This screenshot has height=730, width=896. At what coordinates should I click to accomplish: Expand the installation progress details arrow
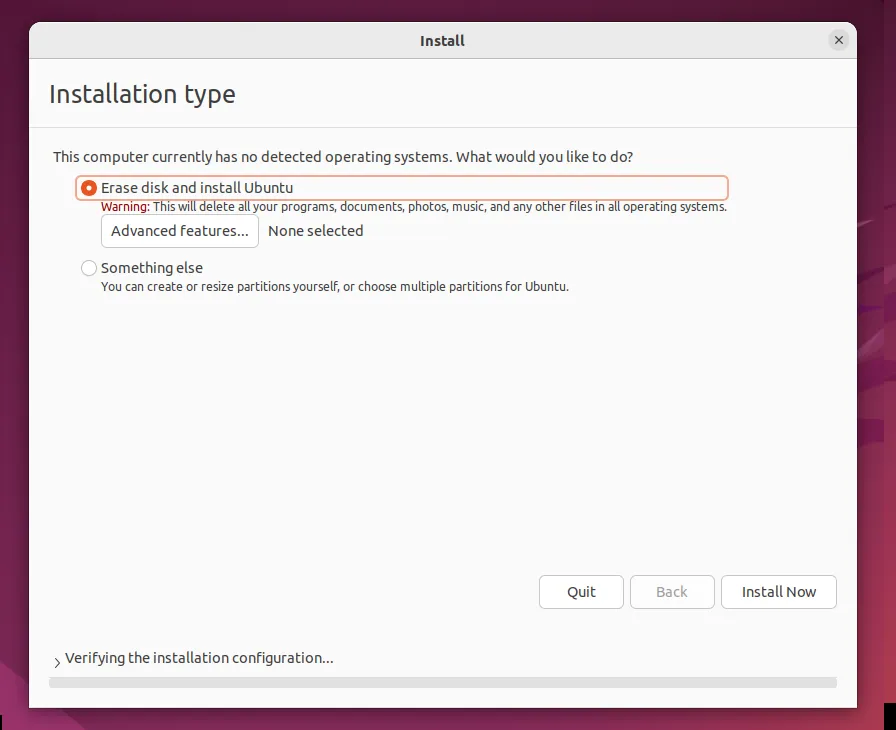pyautogui.click(x=57, y=662)
